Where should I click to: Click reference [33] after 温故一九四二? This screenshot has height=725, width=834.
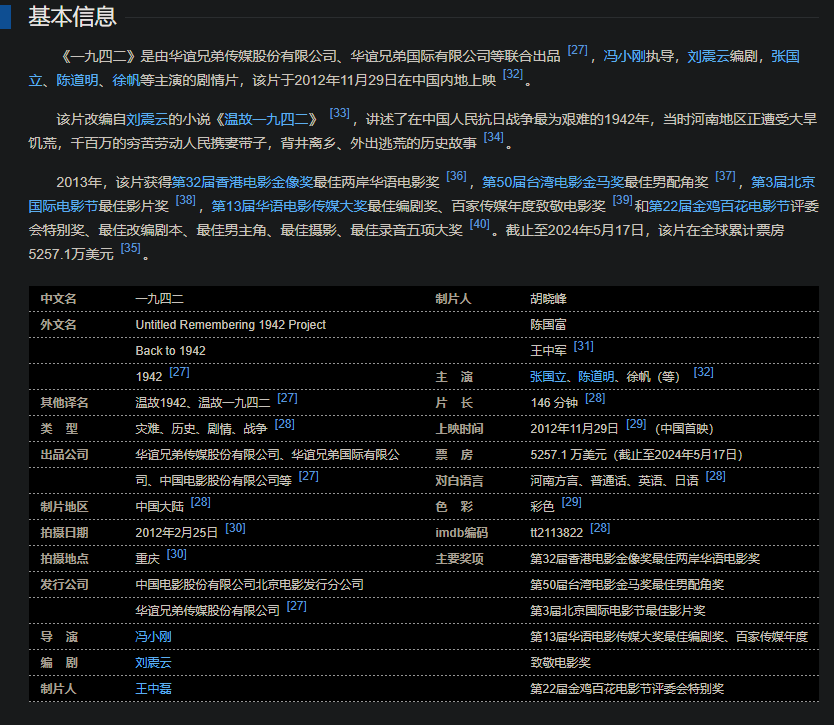[x=339, y=113]
